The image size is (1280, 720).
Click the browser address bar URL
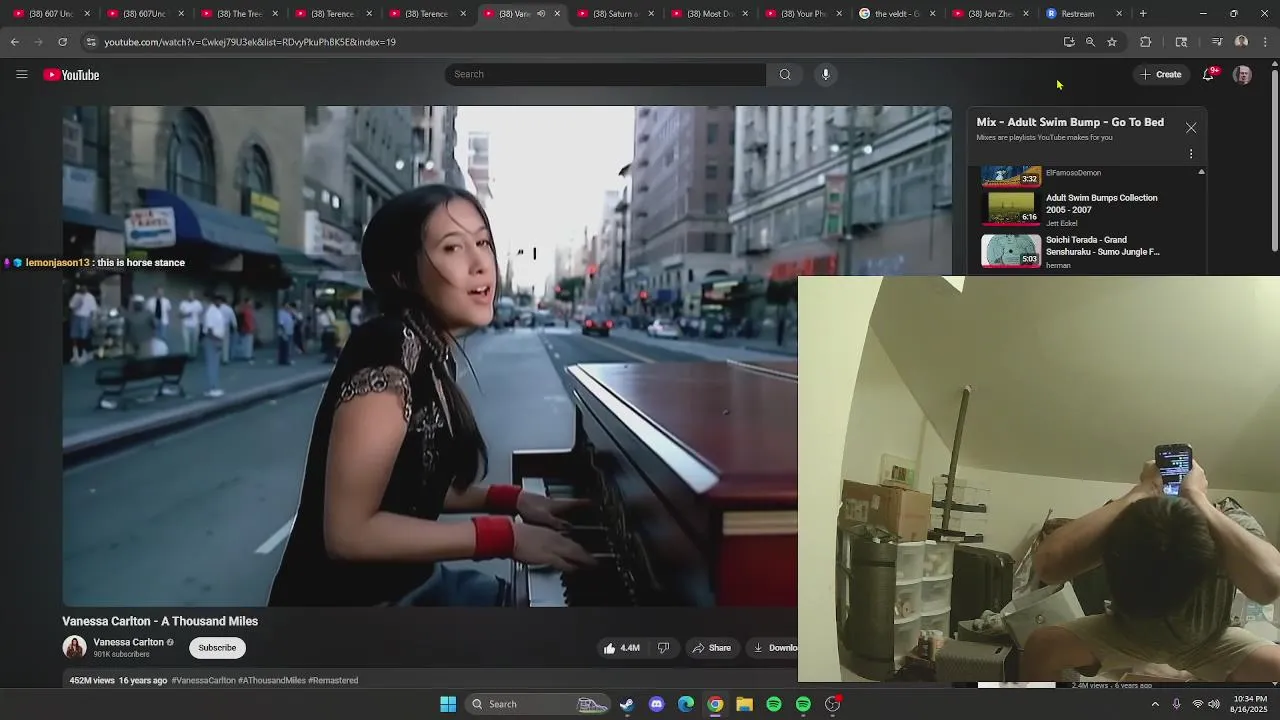point(250,42)
